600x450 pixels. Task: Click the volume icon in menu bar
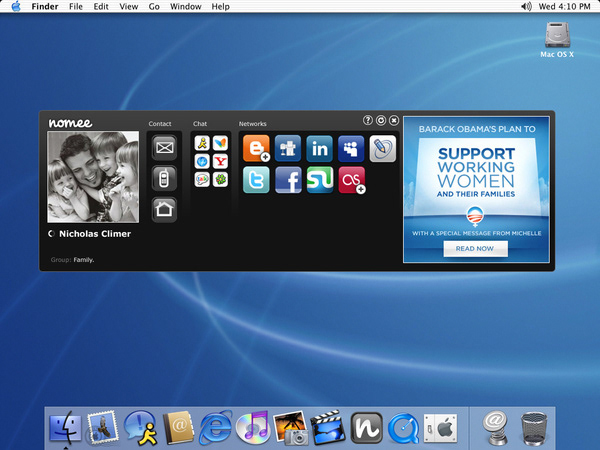(527, 7)
